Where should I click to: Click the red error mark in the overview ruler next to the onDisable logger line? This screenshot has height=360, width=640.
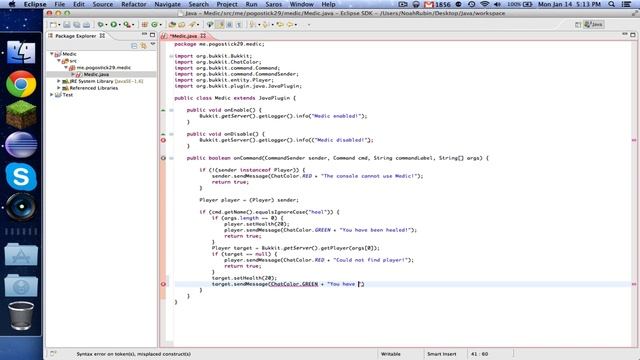634,140
